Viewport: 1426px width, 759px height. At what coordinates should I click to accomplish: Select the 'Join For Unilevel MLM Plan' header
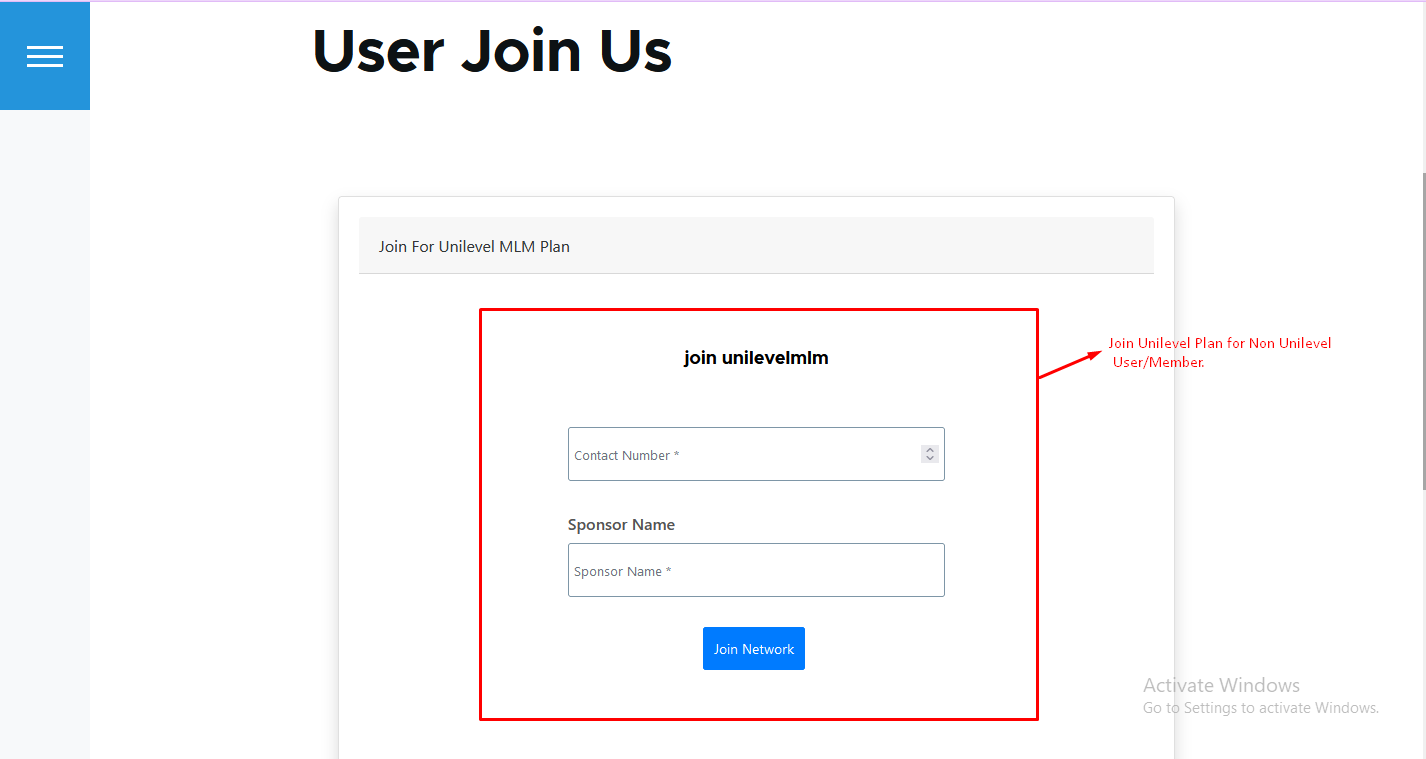click(474, 246)
